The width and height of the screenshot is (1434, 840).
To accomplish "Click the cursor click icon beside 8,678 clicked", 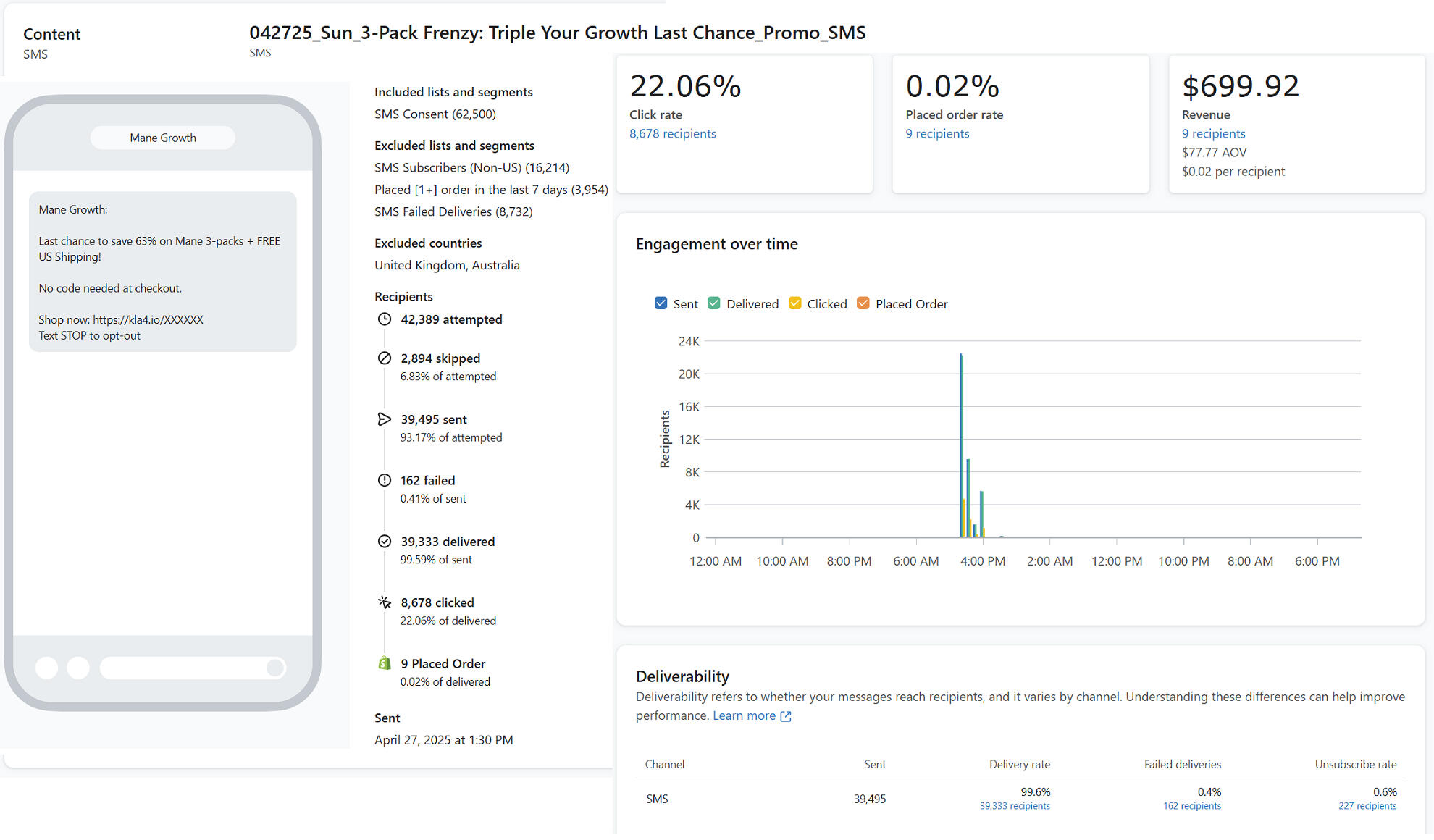I will pyautogui.click(x=385, y=602).
